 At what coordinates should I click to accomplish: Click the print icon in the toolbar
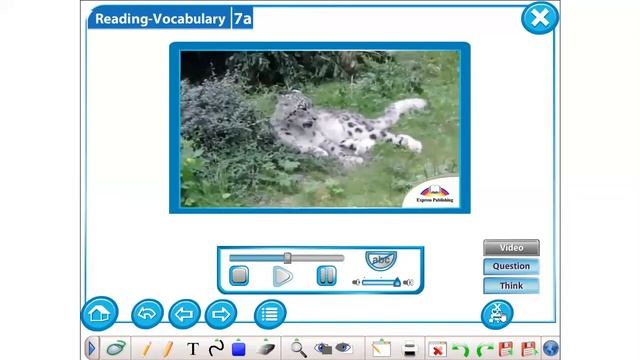pyautogui.click(x=409, y=349)
